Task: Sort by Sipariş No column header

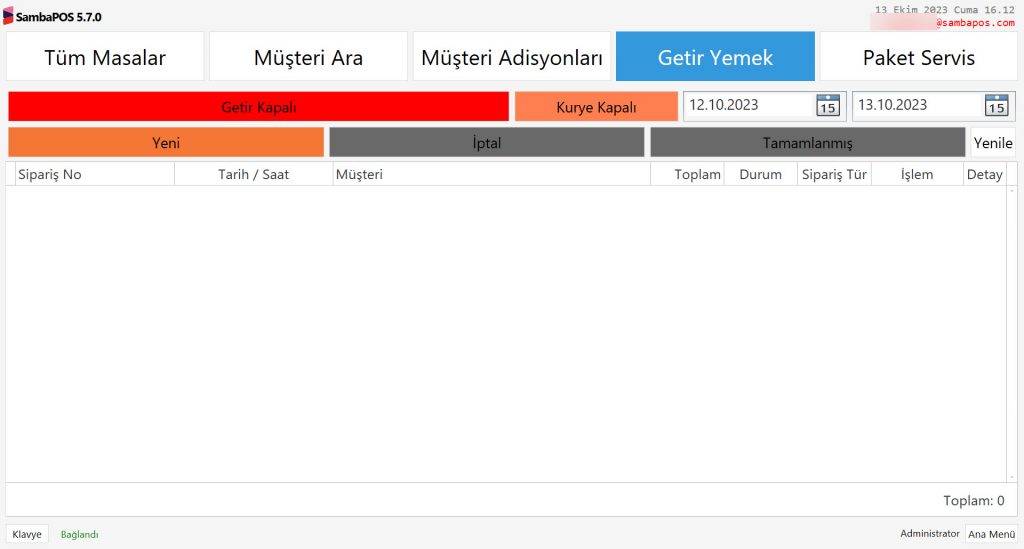Action: tap(95, 174)
